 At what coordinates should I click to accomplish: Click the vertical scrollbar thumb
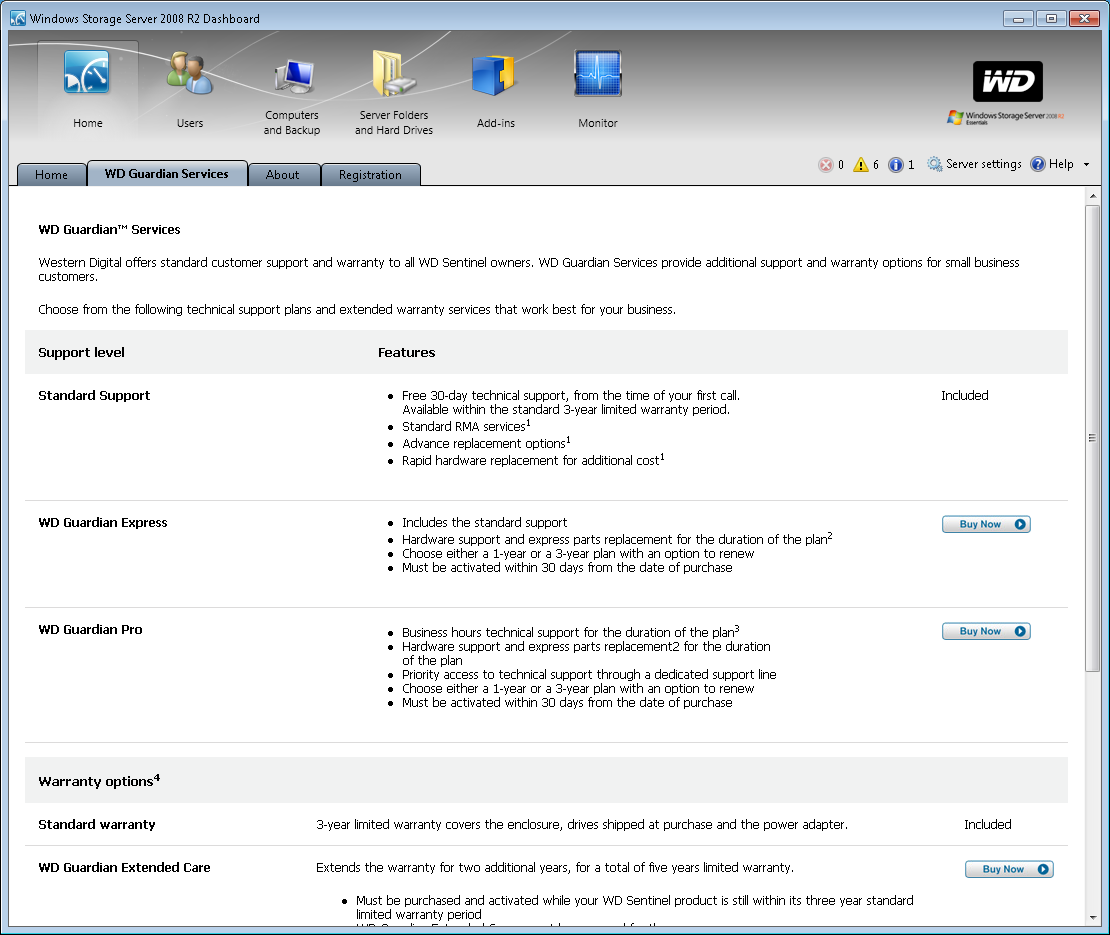coord(1092,438)
